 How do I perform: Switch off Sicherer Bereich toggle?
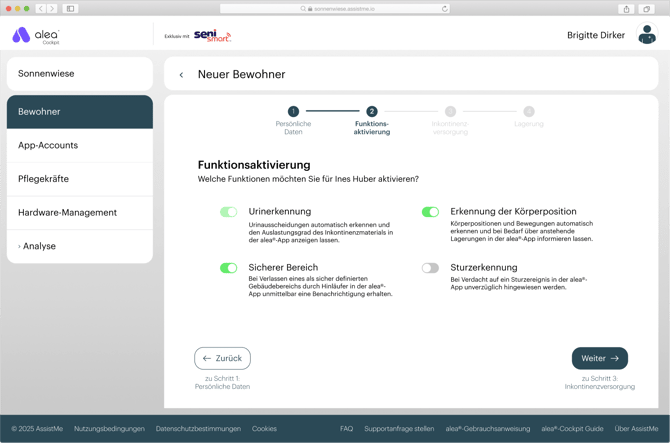click(x=229, y=268)
